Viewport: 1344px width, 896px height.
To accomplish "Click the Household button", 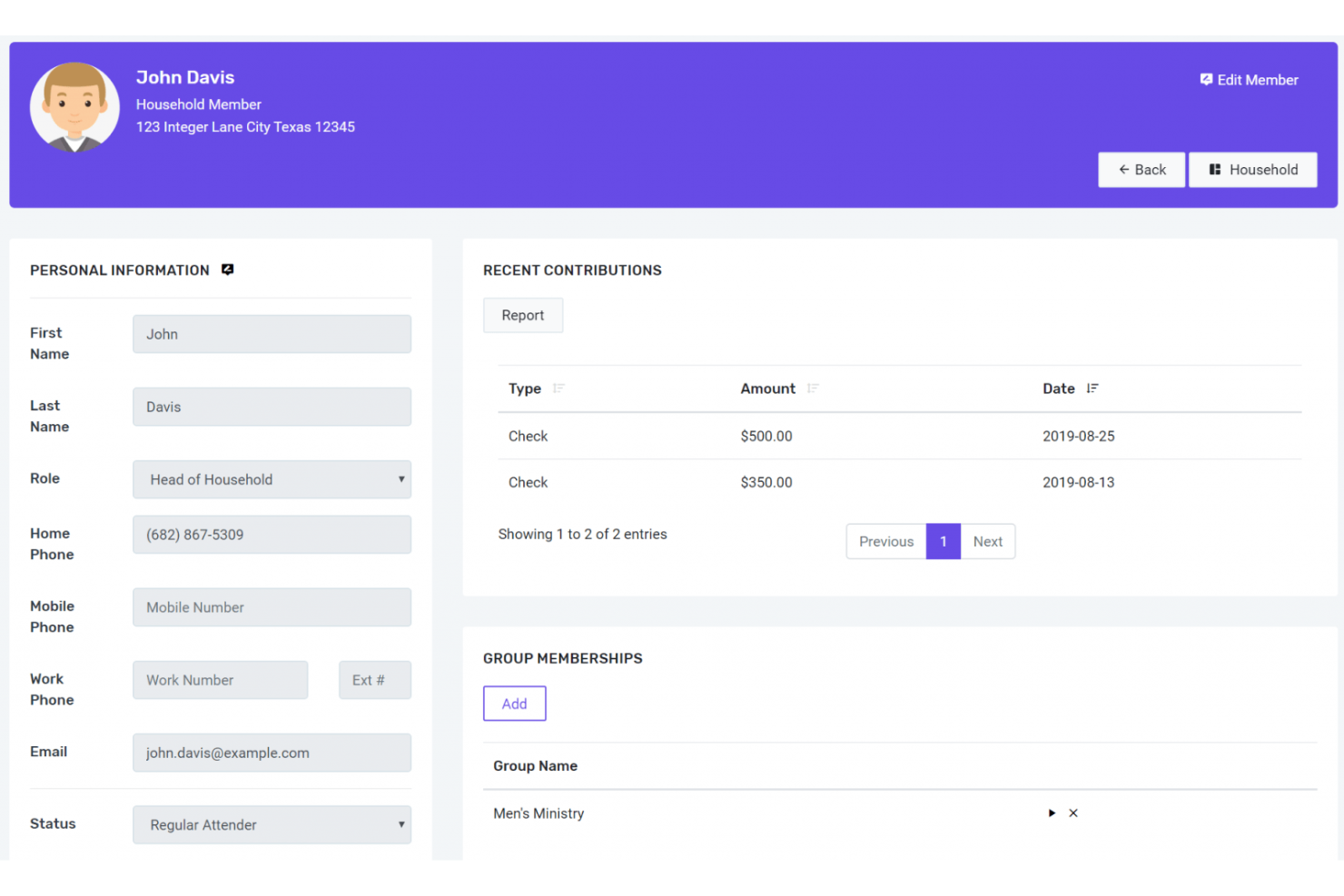I will coord(1253,169).
